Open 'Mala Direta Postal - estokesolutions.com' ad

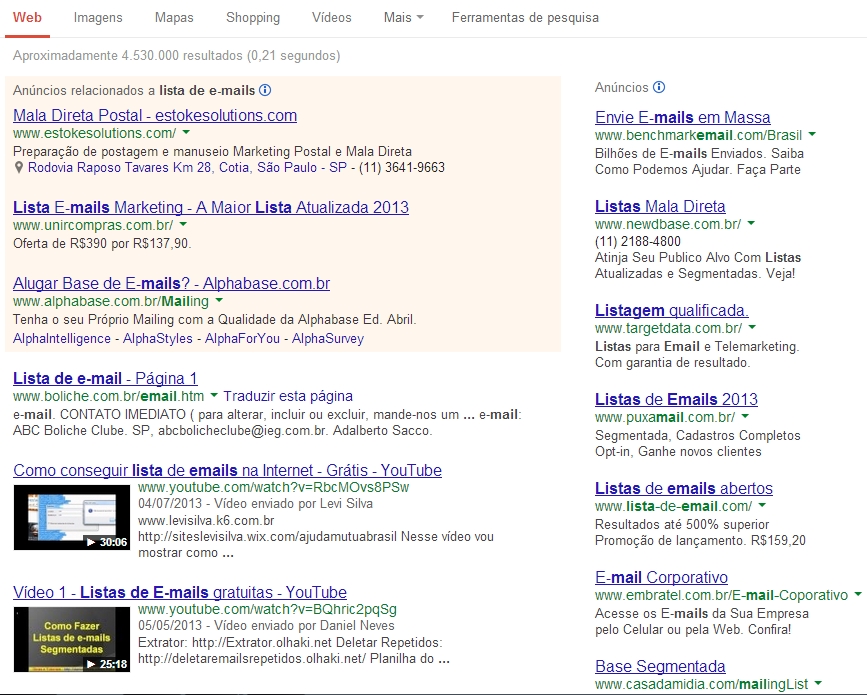pos(155,116)
